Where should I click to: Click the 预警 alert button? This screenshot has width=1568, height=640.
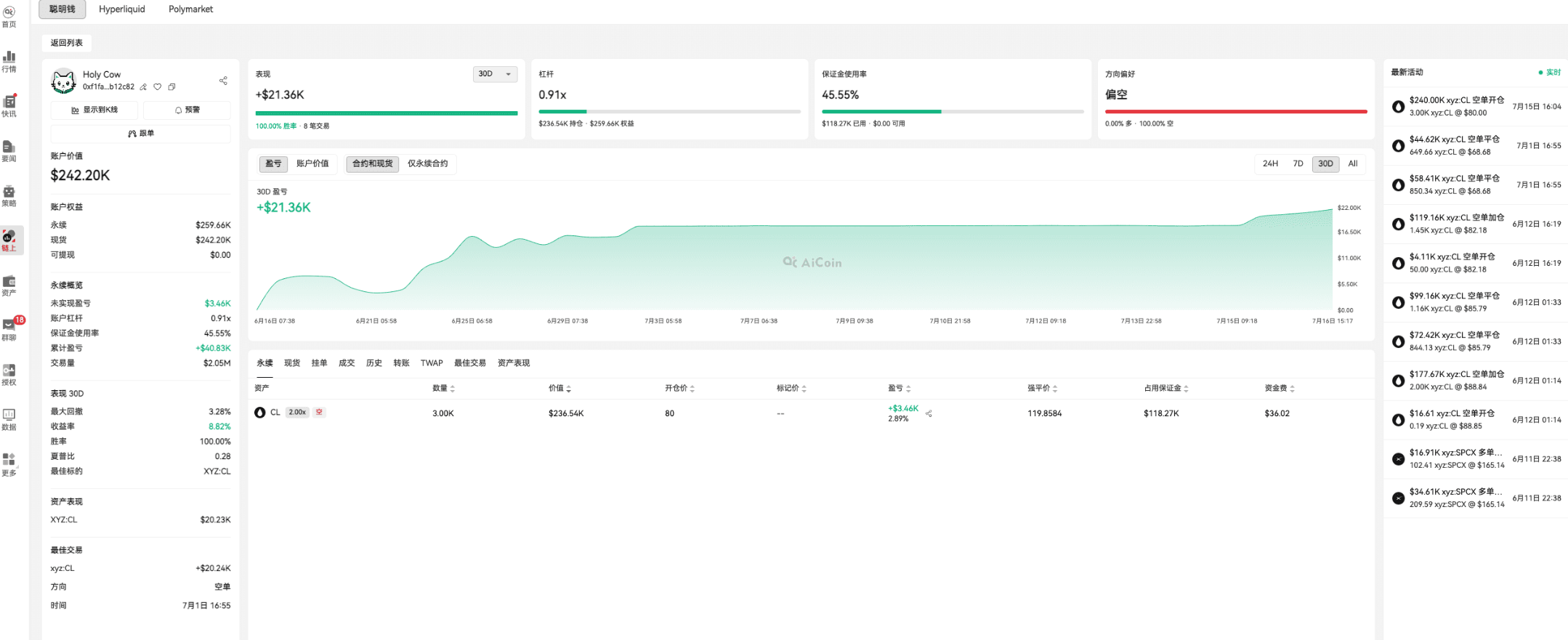pyautogui.click(x=187, y=110)
